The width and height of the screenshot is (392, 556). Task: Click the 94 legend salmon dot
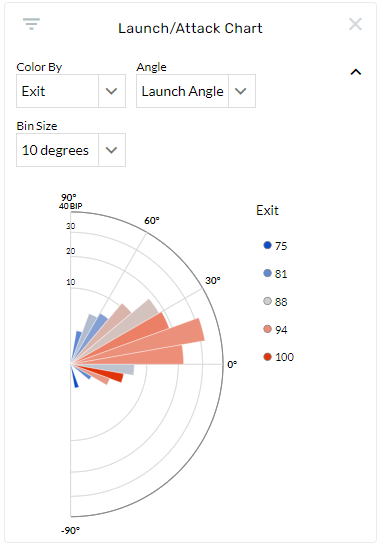tap(267, 329)
